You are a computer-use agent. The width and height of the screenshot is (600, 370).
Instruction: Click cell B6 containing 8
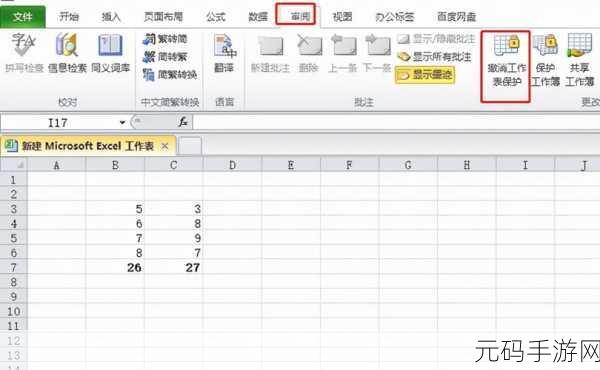(115, 253)
